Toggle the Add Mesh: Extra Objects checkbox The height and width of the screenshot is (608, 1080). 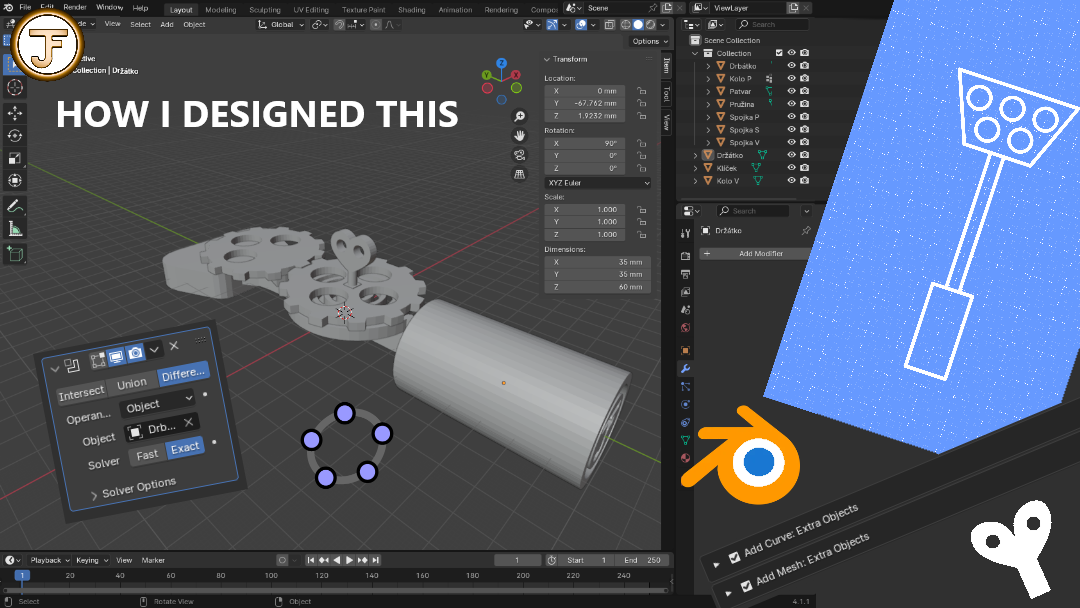[x=746, y=586]
